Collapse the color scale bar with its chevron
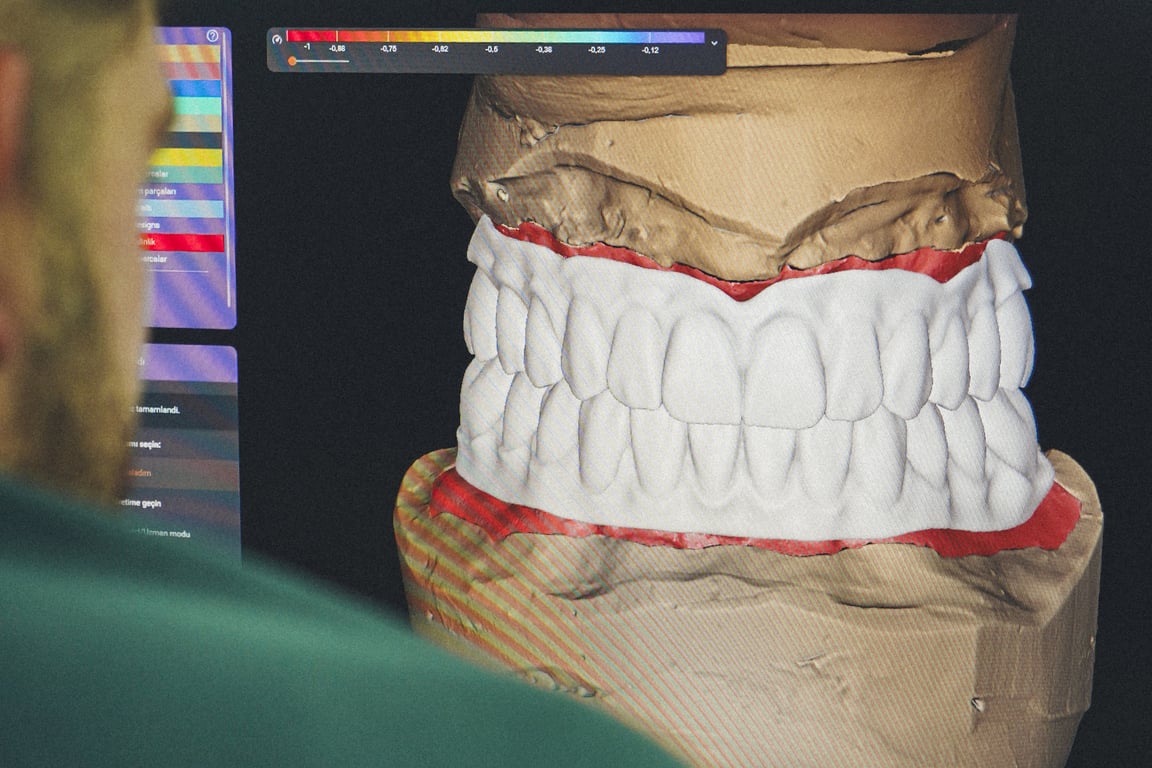 (x=714, y=43)
